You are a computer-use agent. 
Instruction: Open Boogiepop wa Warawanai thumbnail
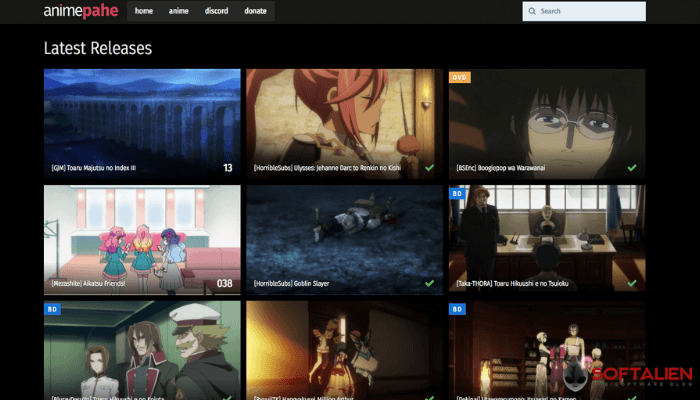(x=547, y=124)
